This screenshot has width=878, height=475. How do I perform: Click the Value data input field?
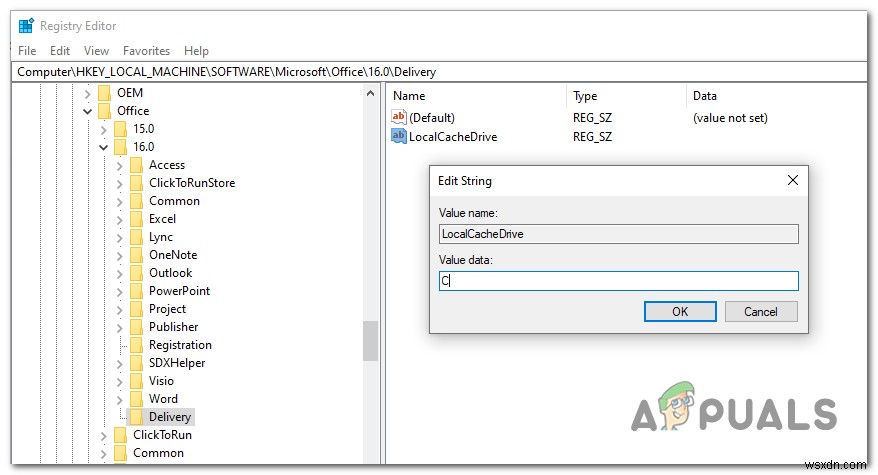click(x=619, y=281)
